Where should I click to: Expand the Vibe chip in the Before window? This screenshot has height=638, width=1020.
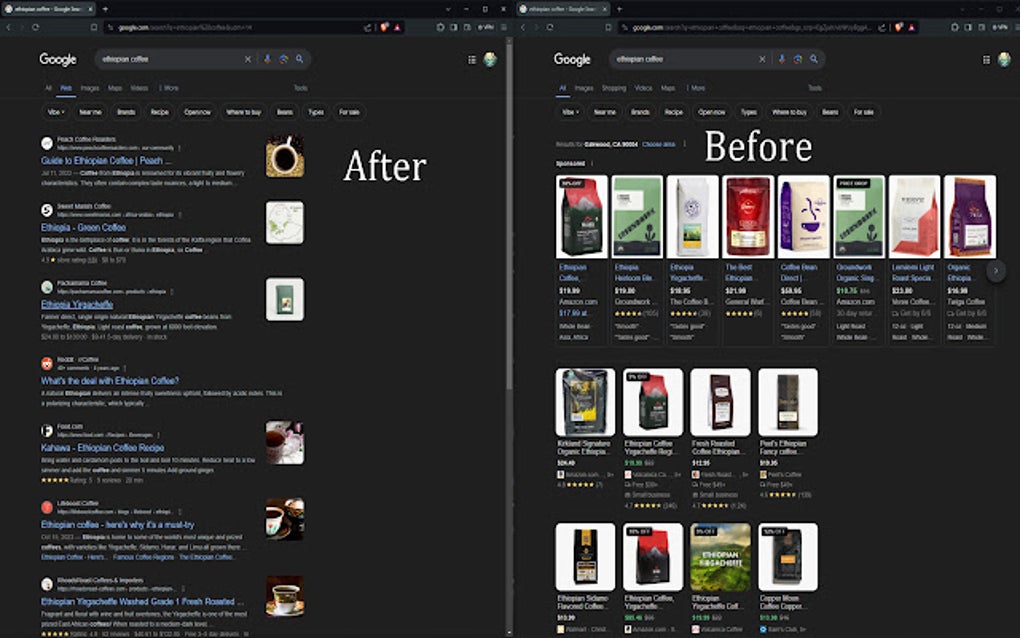pos(570,112)
